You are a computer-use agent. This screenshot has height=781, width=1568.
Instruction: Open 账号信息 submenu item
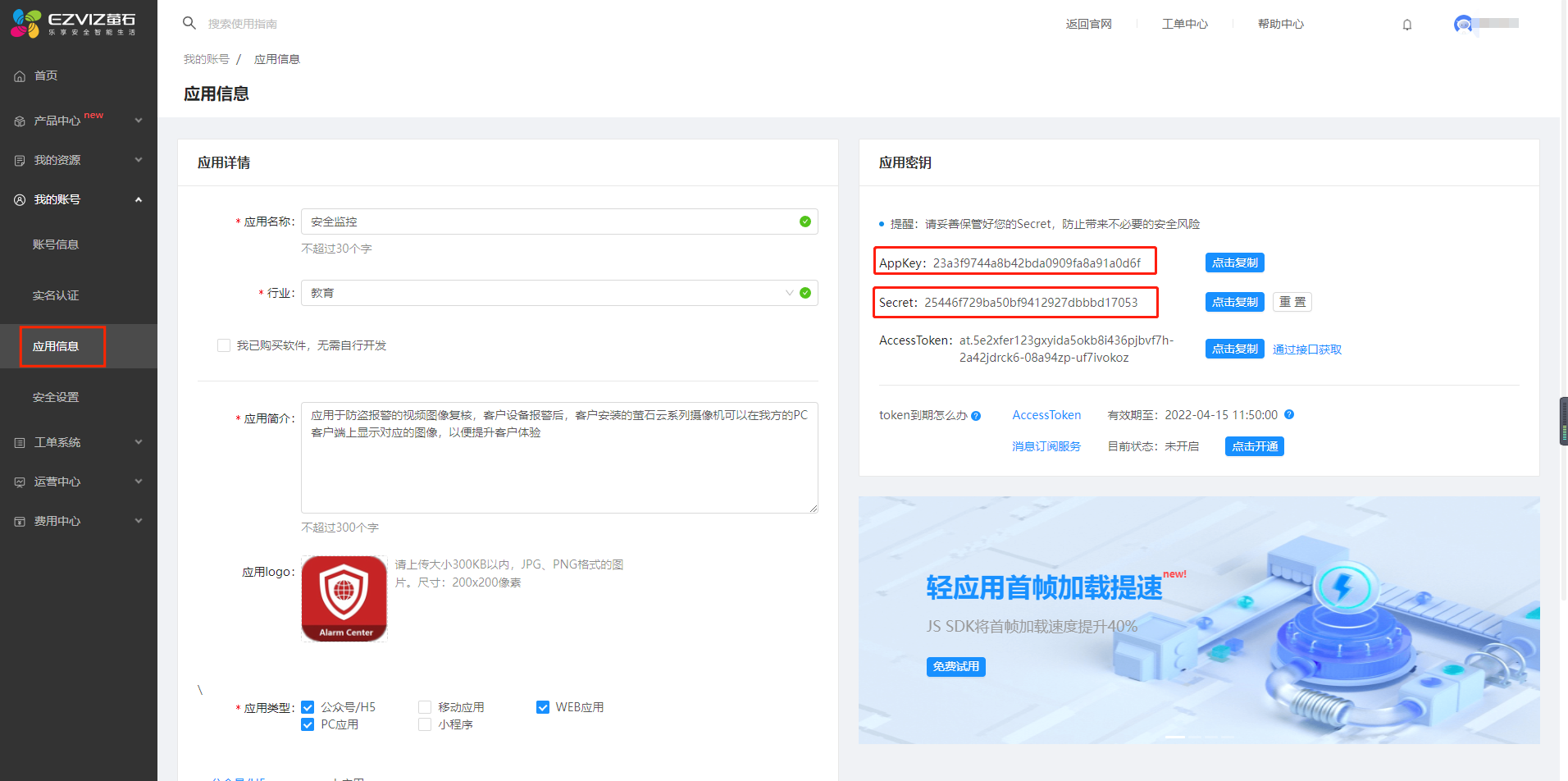56,244
